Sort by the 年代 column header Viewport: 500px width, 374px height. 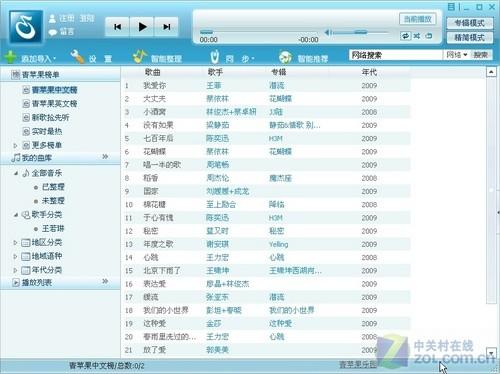point(369,72)
